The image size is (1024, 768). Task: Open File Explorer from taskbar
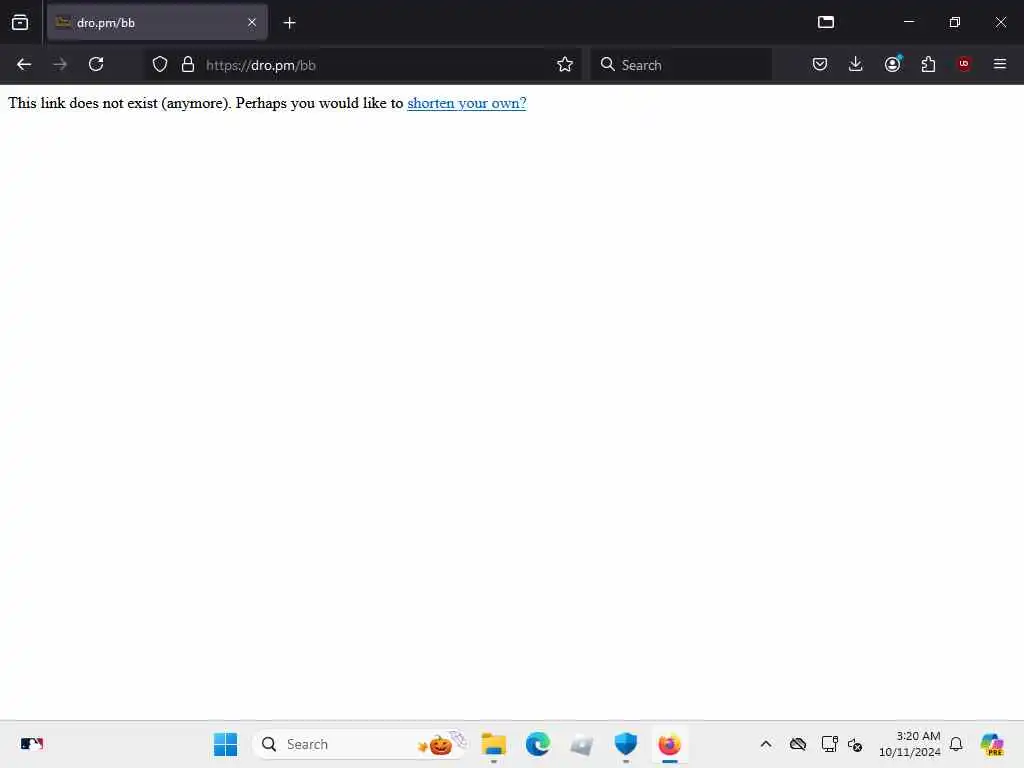(x=494, y=744)
